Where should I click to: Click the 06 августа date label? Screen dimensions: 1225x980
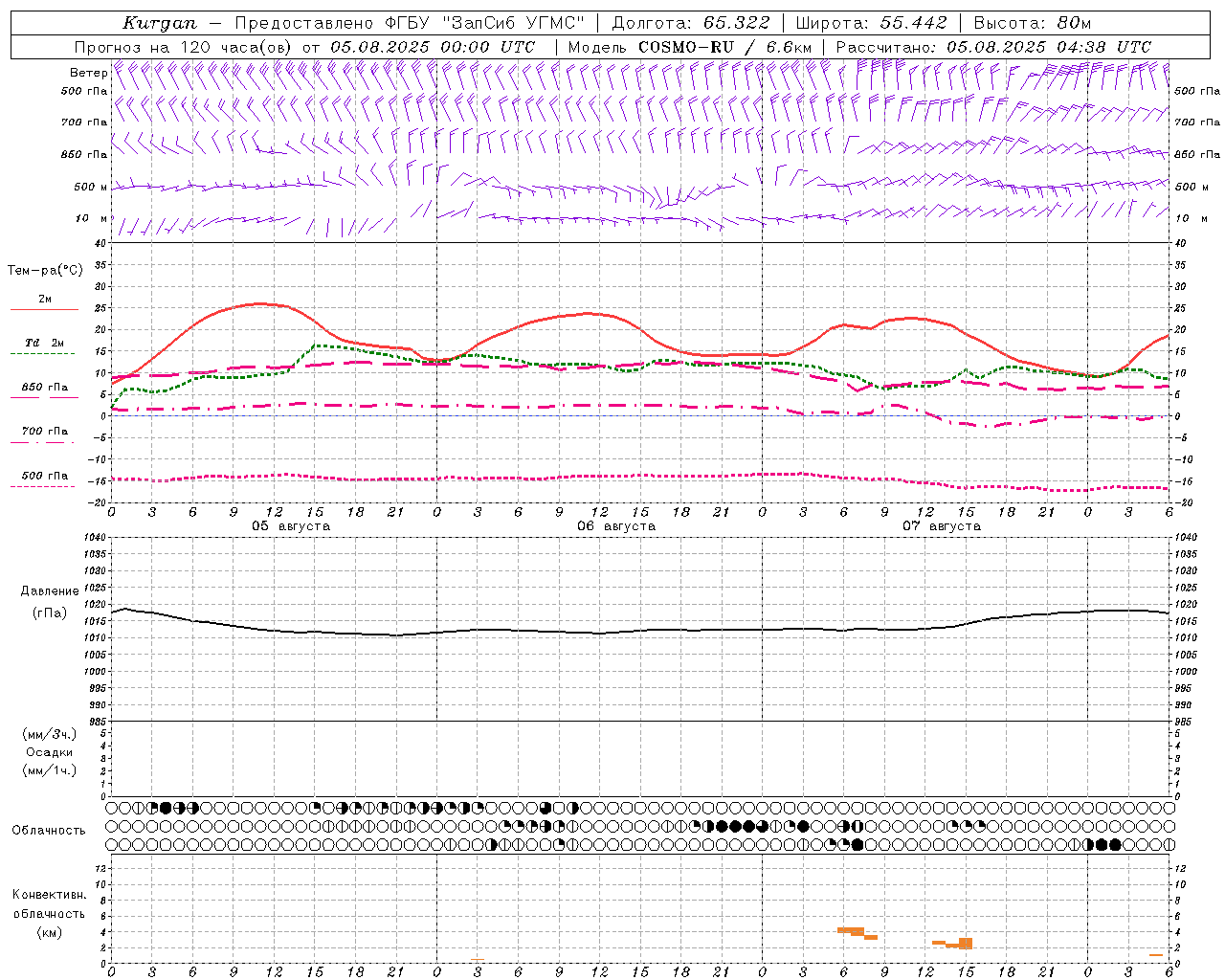616,526
